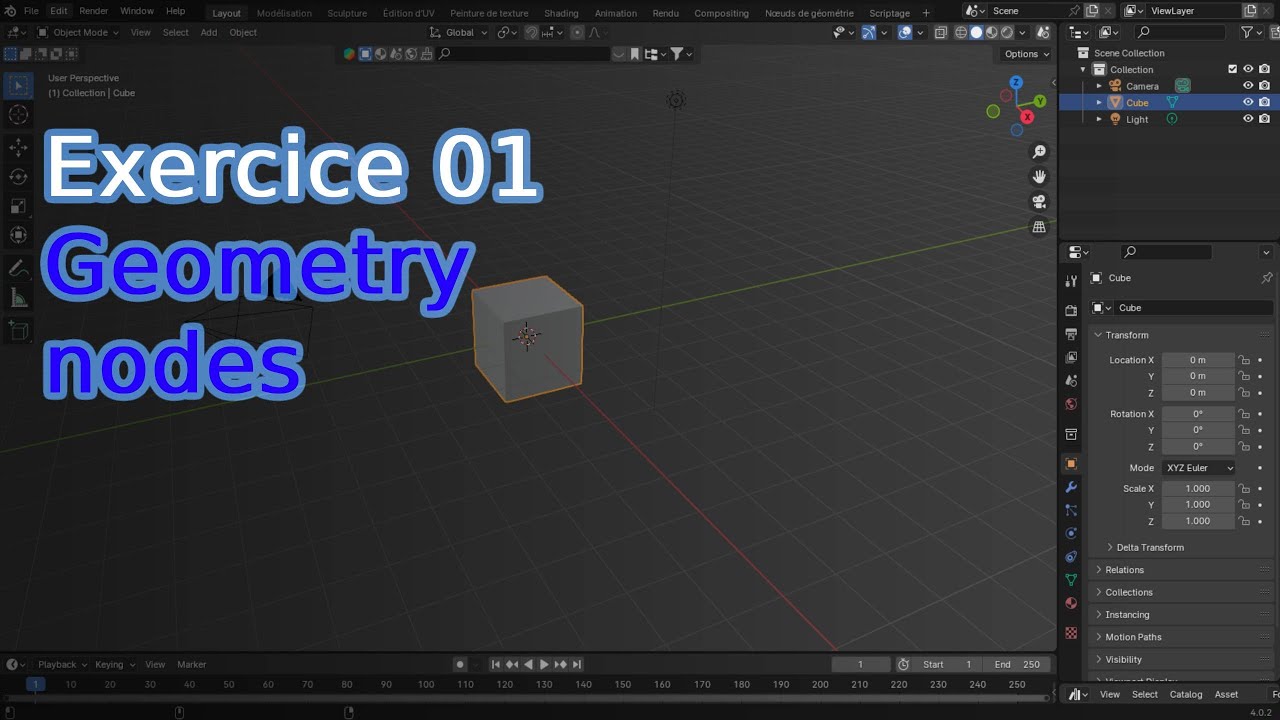Select the Measure tool
The image size is (1280, 720).
(18, 298)
